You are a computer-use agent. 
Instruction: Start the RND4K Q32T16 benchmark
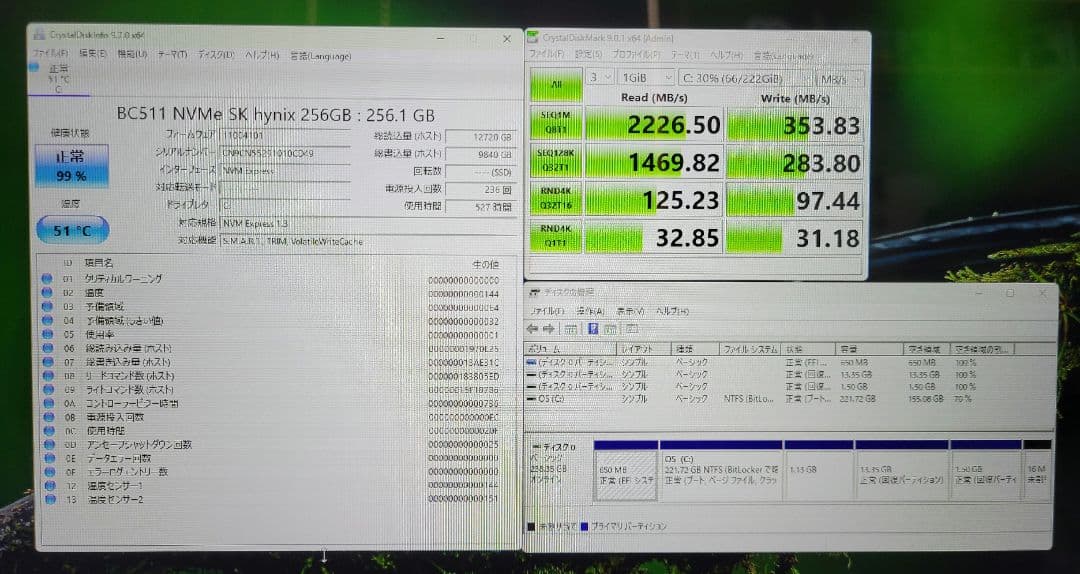click(x=556, y=200)
